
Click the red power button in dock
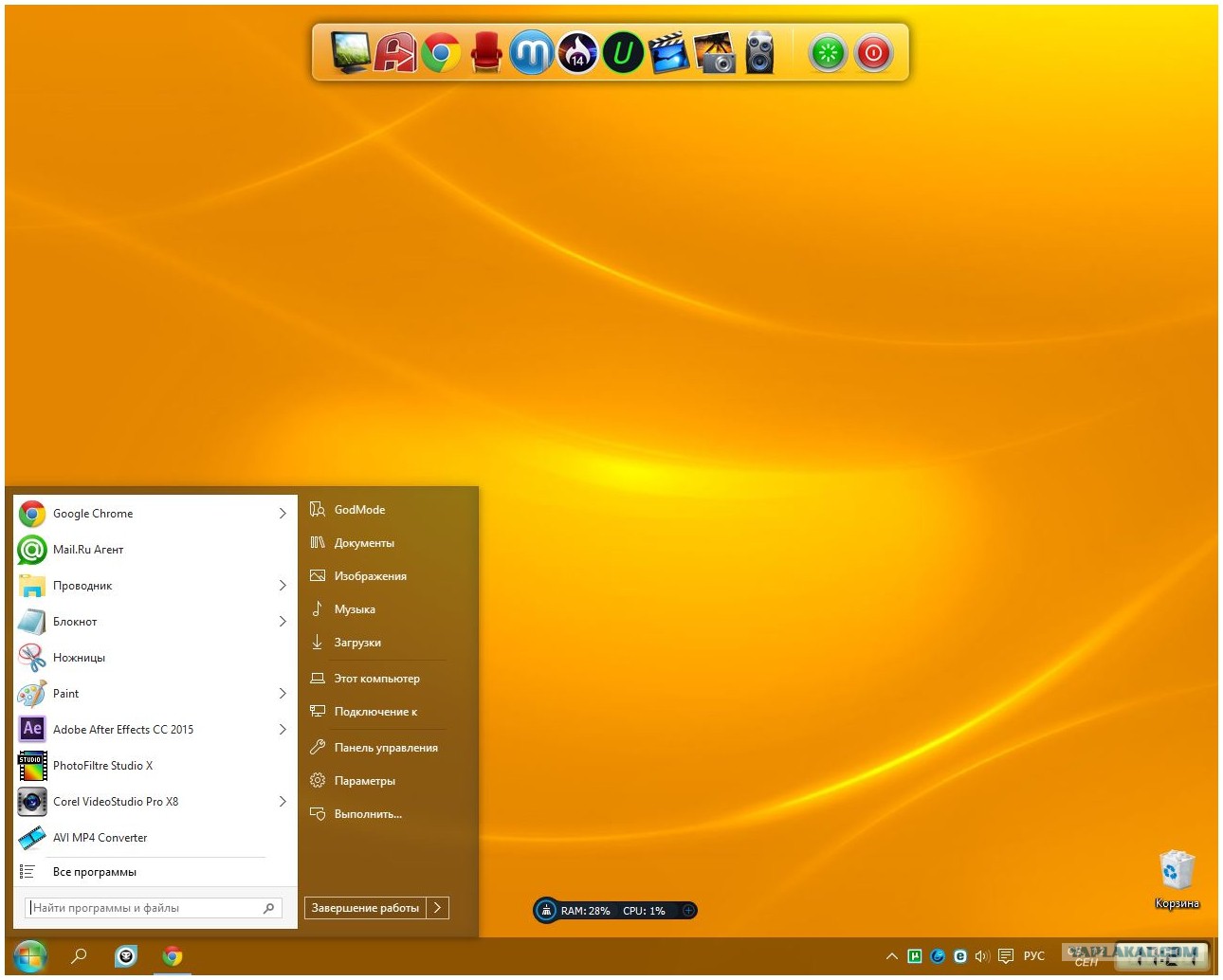[873, 53]
